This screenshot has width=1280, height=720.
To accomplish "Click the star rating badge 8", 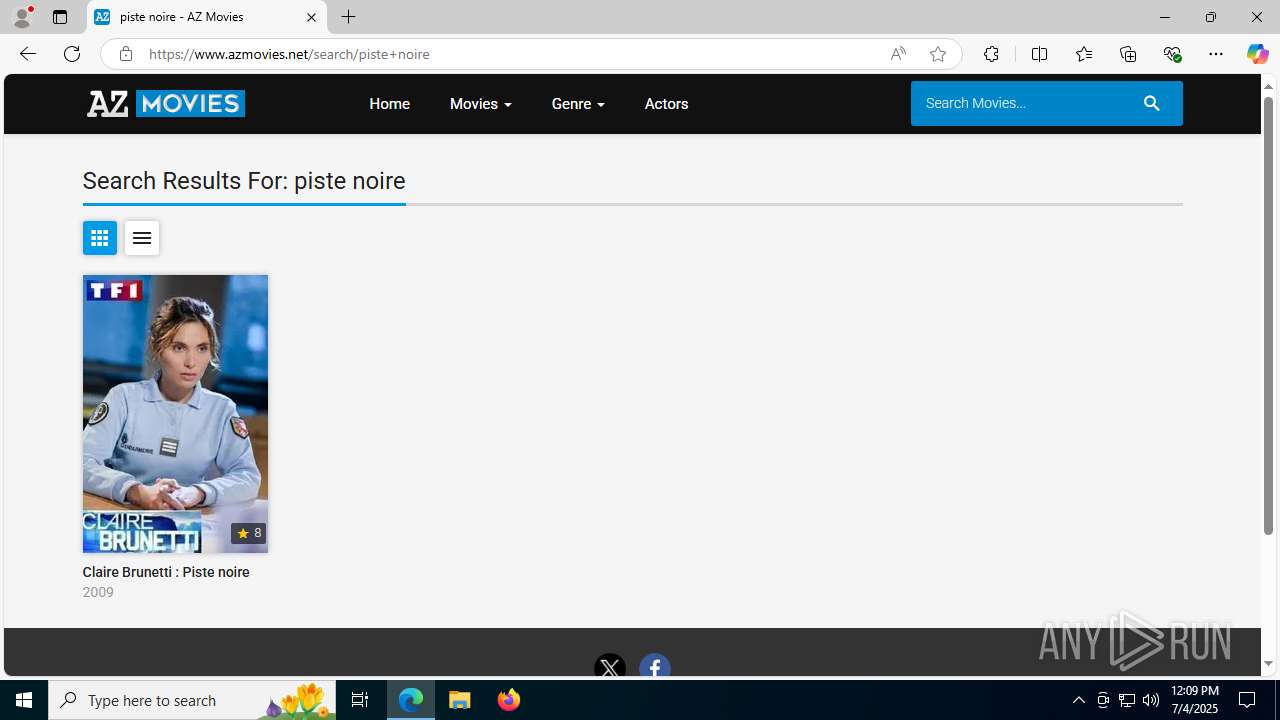I will (248, 533).
